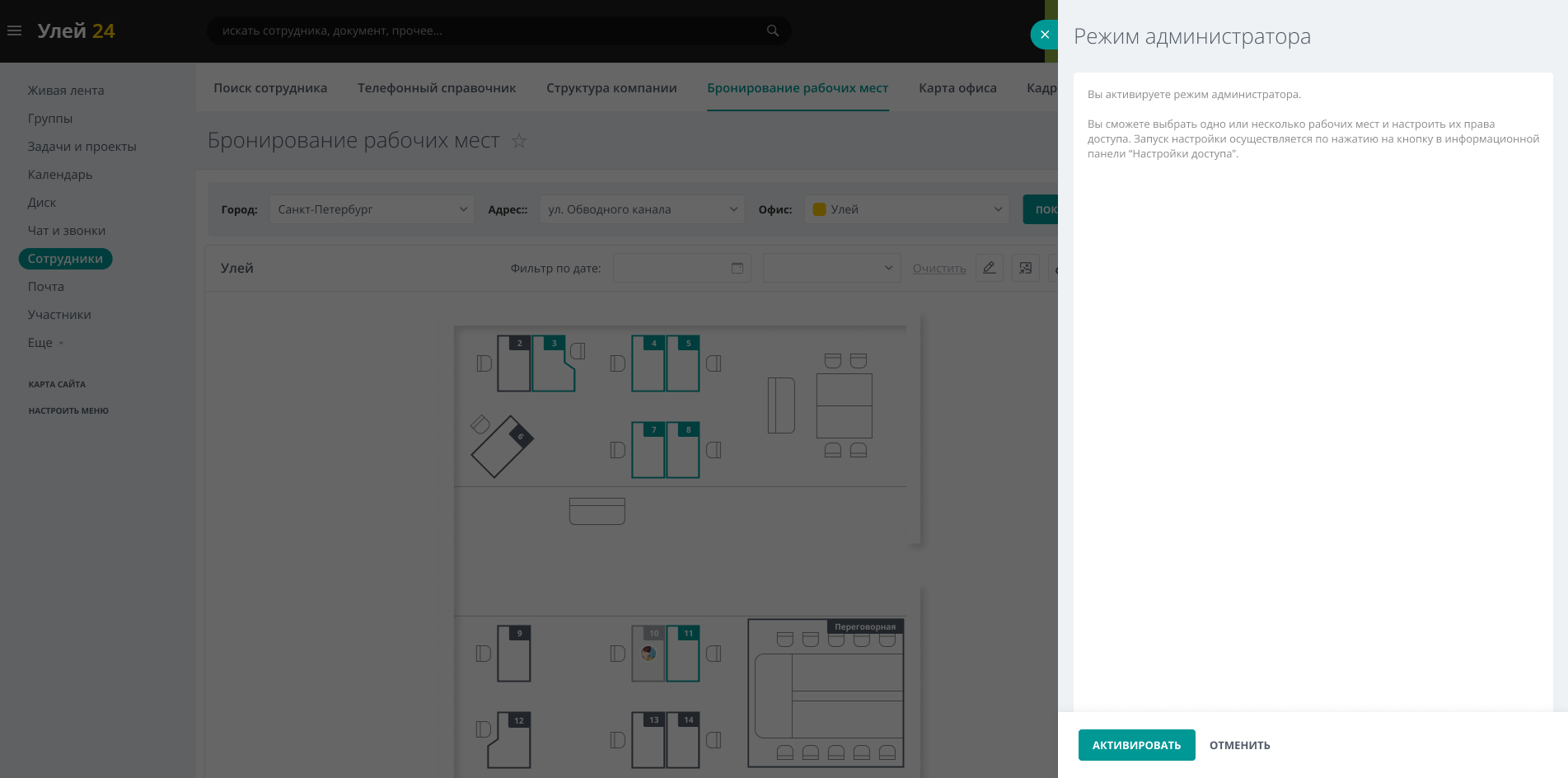
Task: Select workplace number 14 on map
Action: (683, 740)
